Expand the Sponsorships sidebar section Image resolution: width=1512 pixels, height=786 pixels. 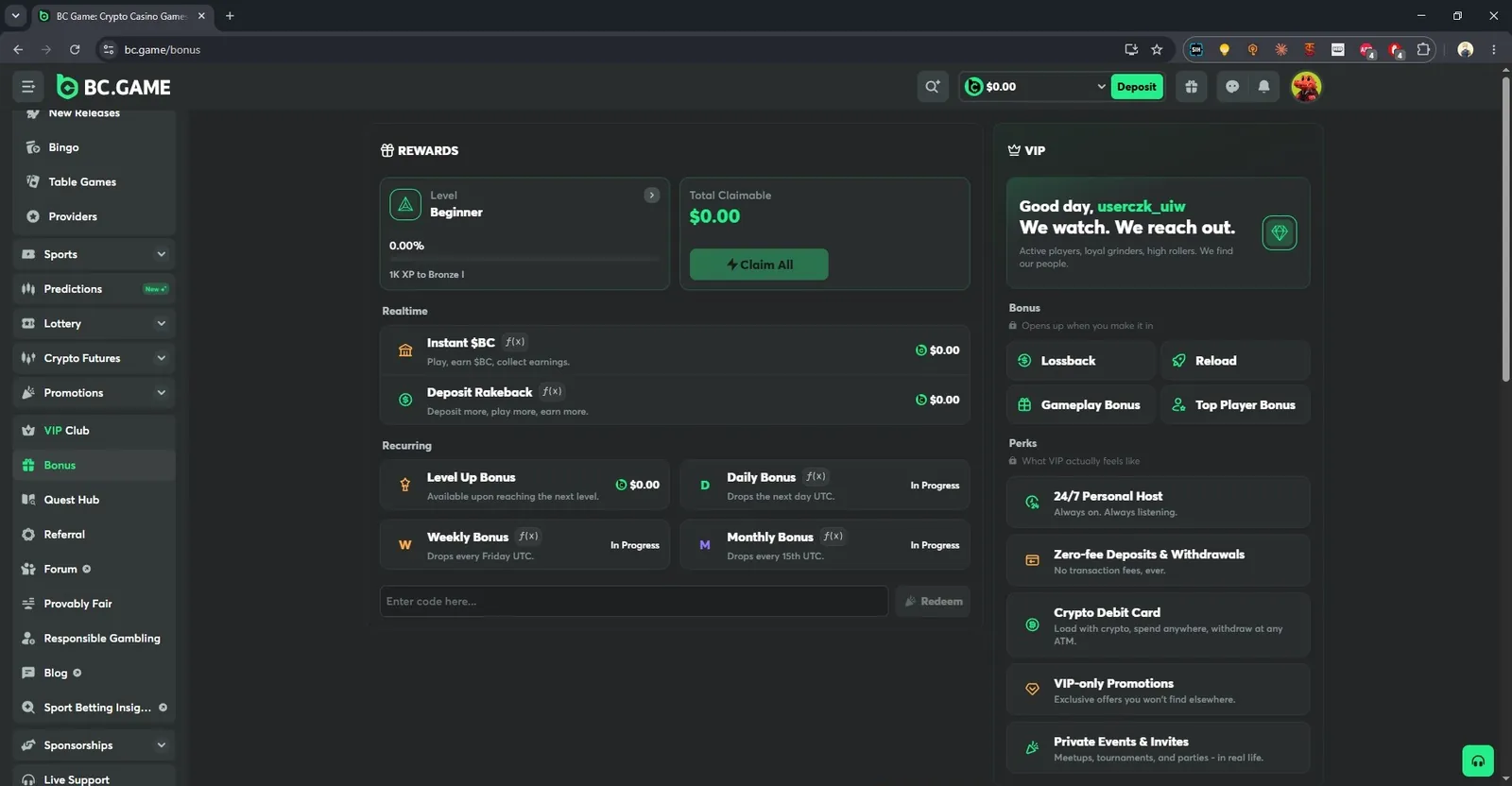click(x=94, y=745)
